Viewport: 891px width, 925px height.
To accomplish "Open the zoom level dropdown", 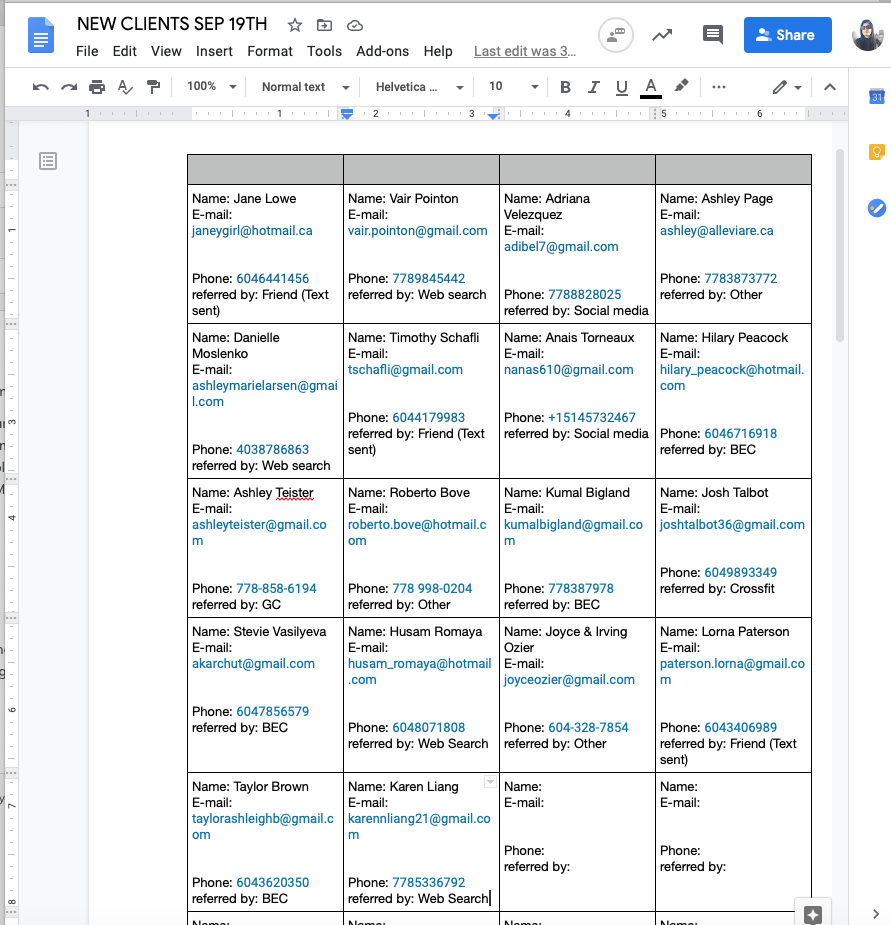I will click(x=212, y=87).
